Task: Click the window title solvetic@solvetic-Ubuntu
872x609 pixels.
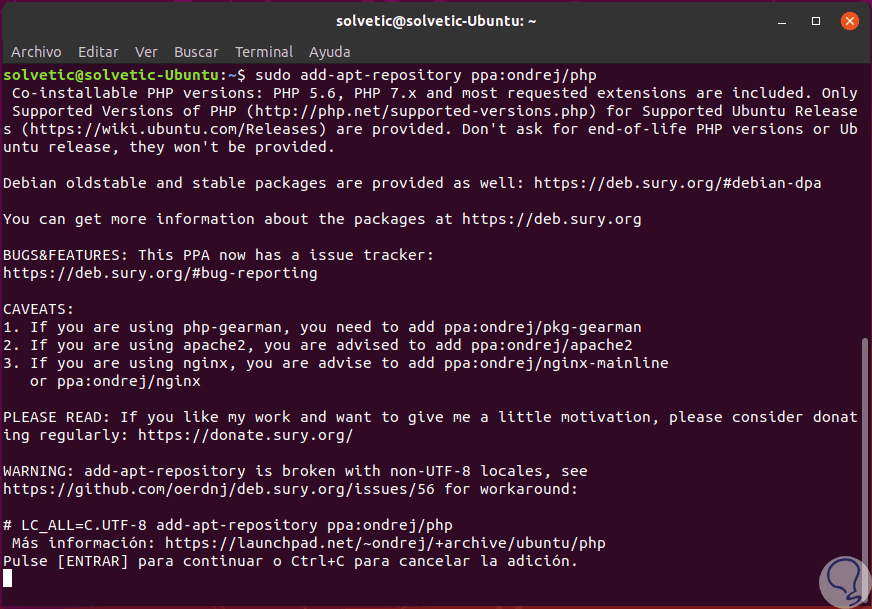Action: (x=434, y=19)
